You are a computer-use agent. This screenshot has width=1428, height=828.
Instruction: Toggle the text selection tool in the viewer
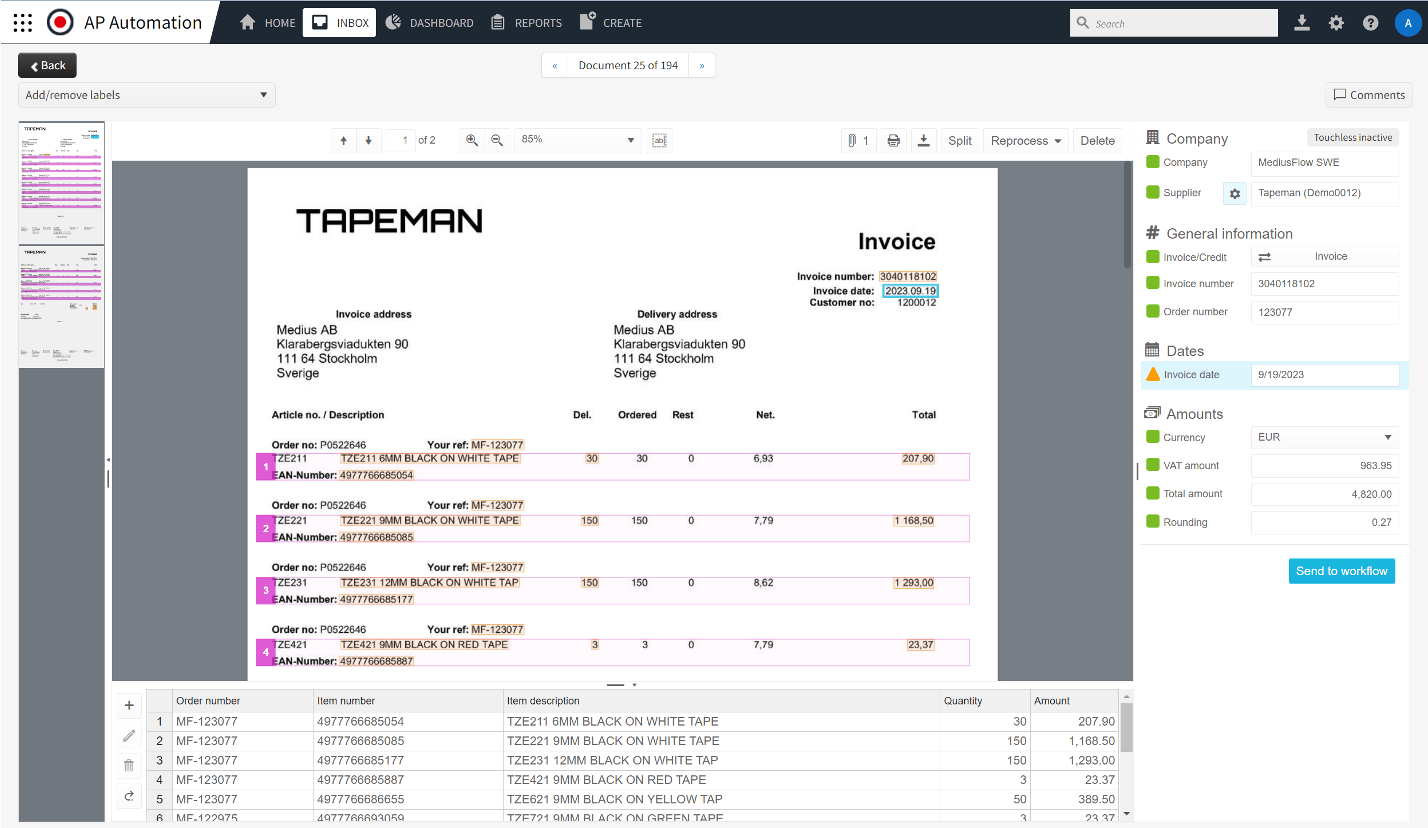coord(659,140)
